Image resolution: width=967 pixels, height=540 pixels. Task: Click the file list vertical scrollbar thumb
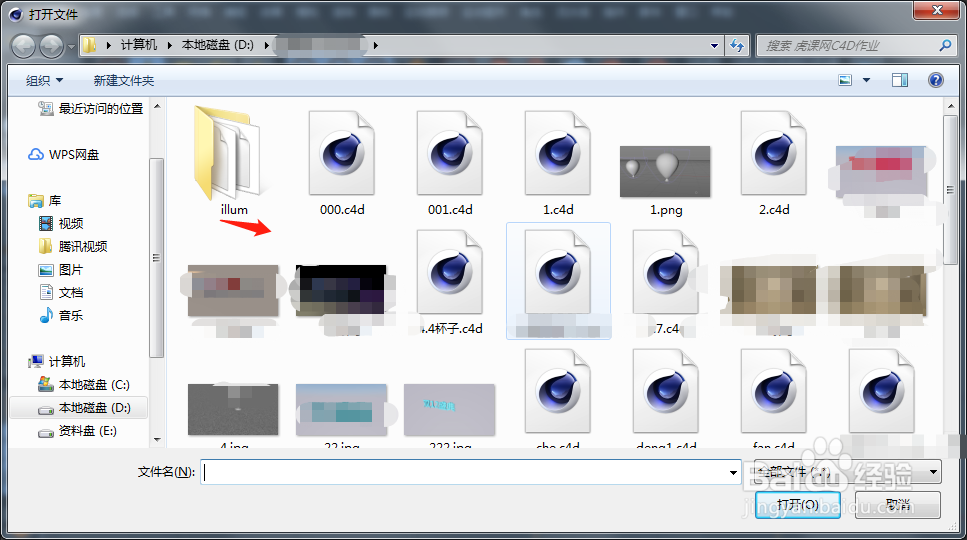950,190
